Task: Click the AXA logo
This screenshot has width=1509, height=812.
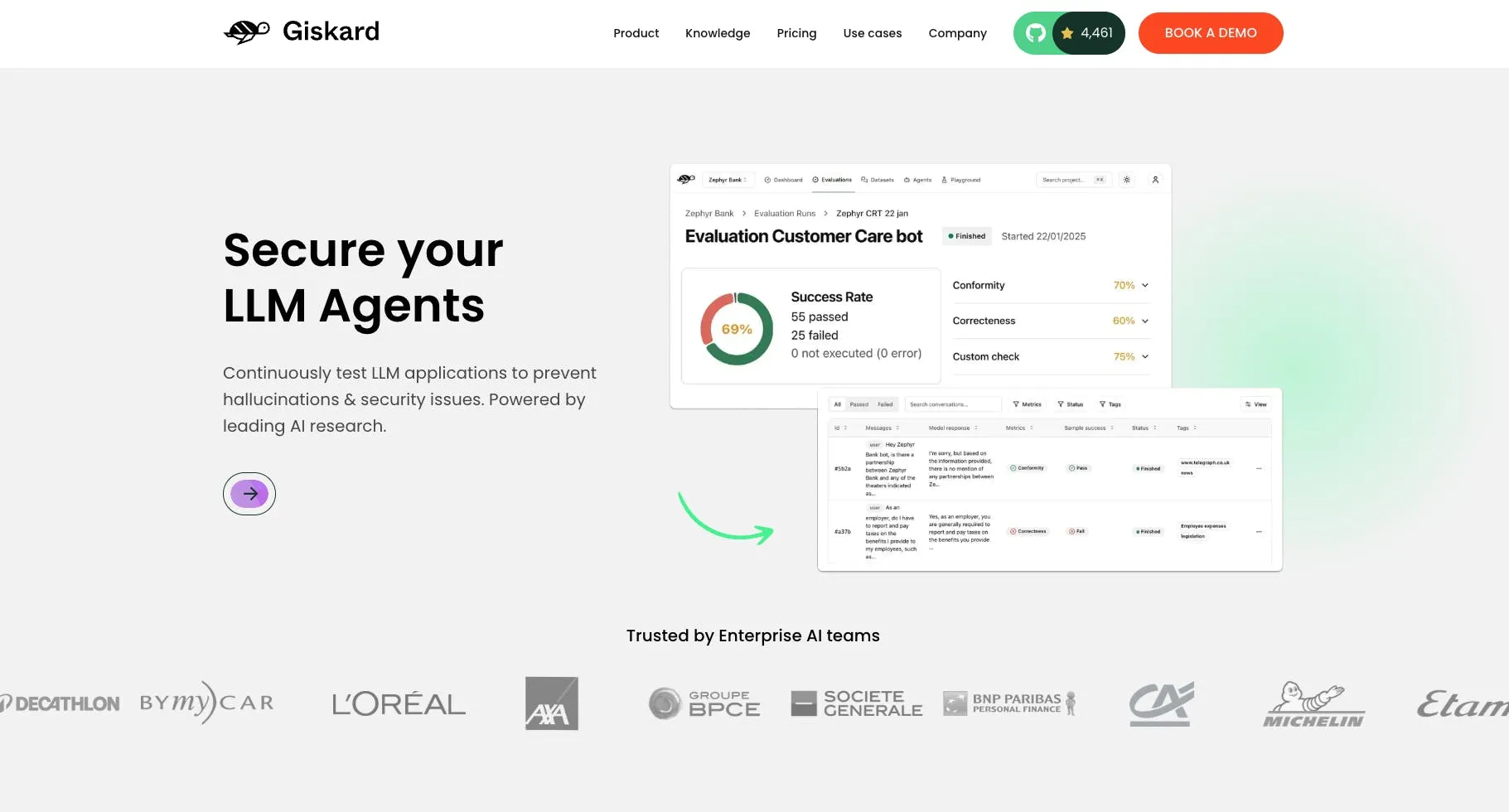Action: [x=552, y=703]
